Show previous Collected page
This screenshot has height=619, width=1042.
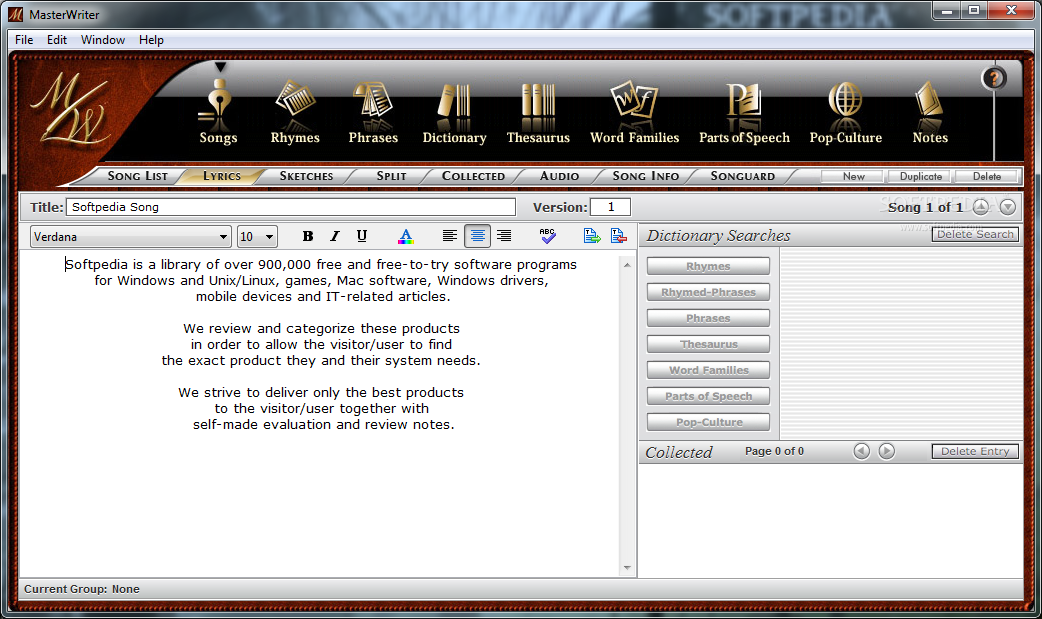861,451
